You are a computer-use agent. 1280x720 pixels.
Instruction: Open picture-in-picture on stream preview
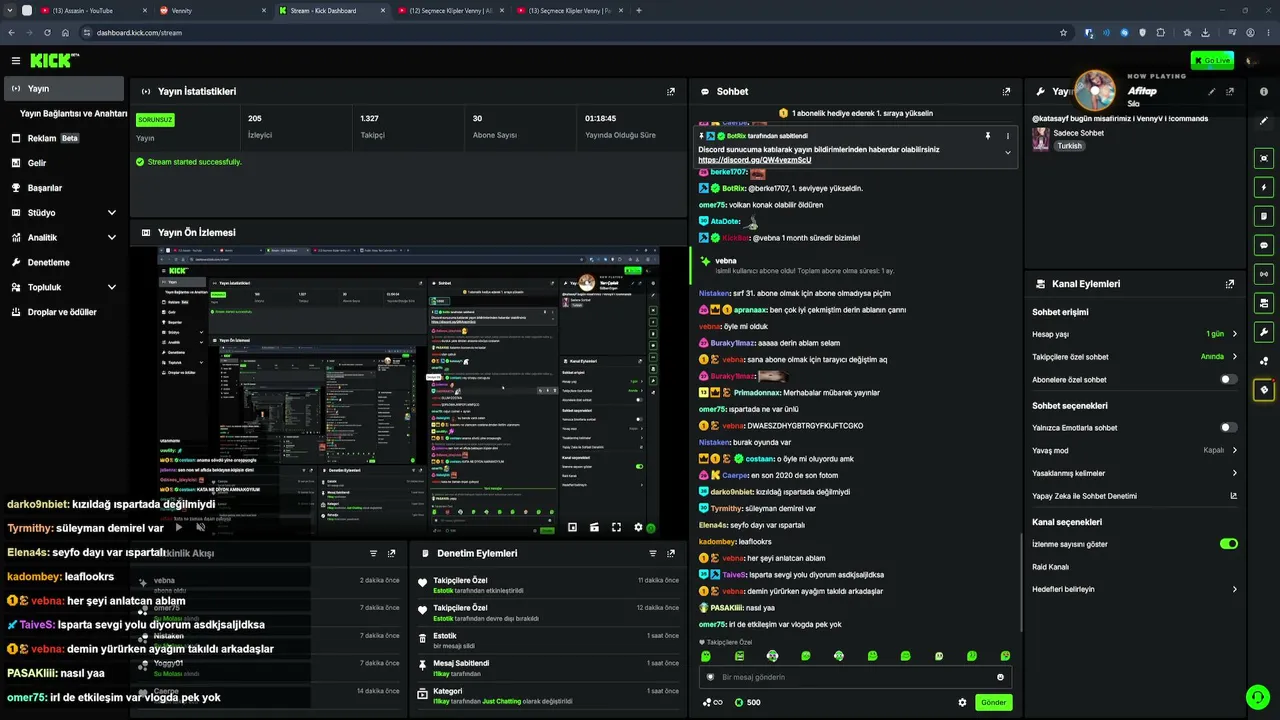coord(572,528)
